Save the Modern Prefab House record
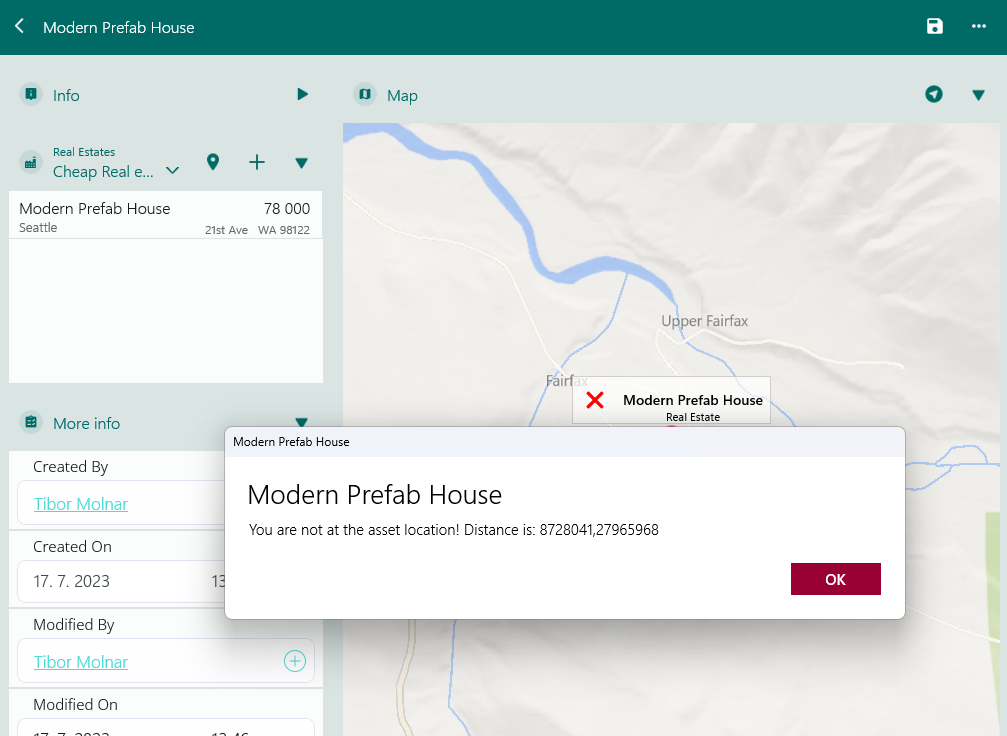This screenshot has height=736, width=1007. click(934, 27)
